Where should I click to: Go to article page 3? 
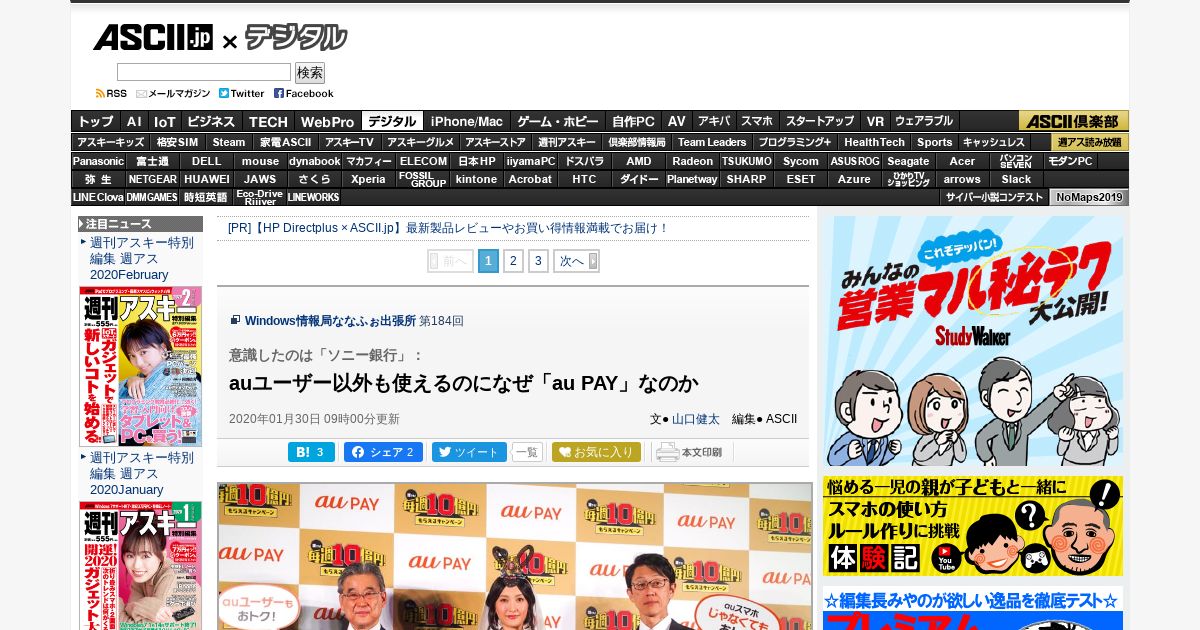pos(538,261)
